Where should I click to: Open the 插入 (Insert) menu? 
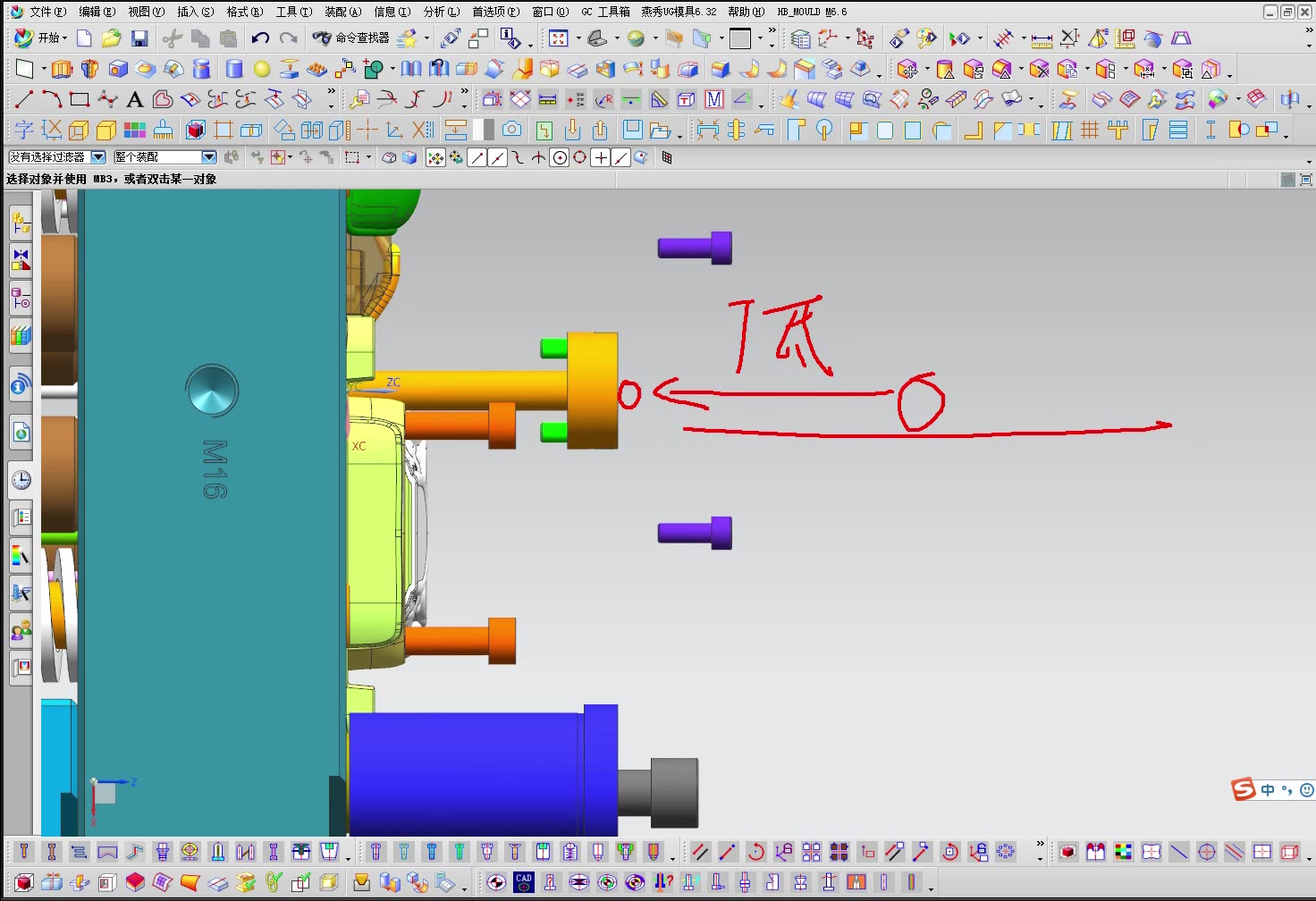(x=195, y=12)
